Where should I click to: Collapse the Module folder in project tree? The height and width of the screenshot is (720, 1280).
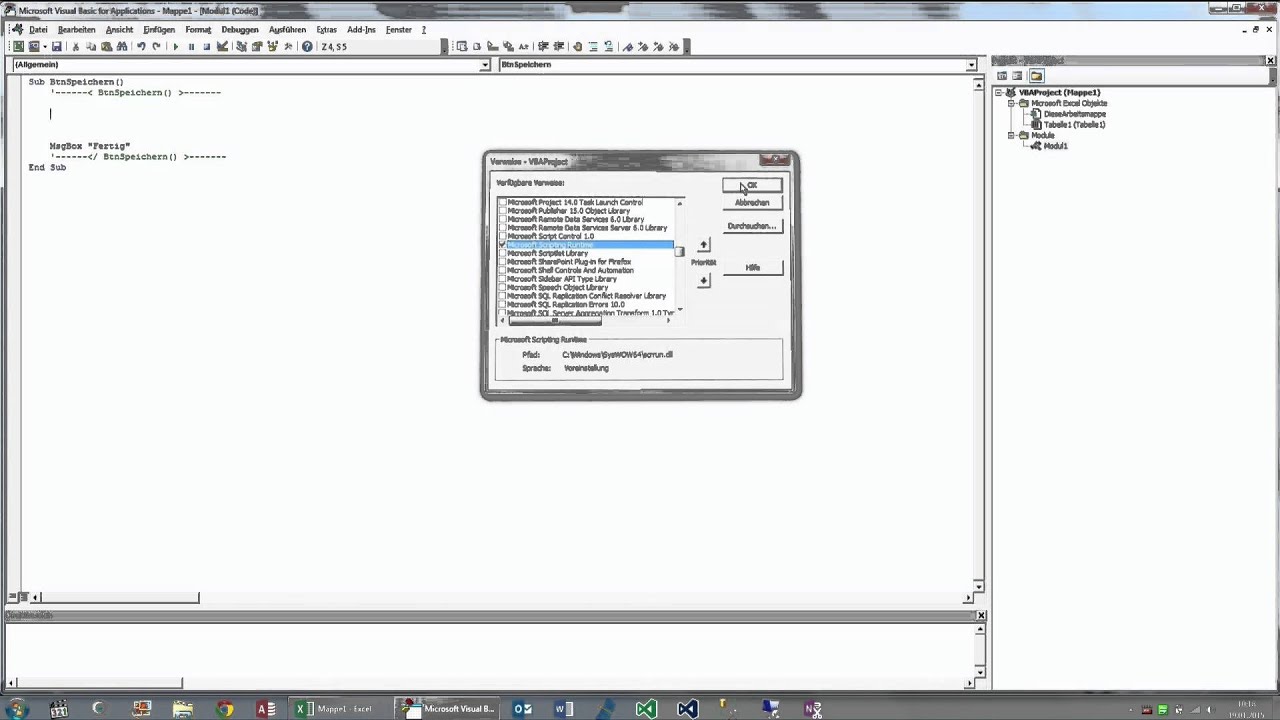(x=1011, y=135)
